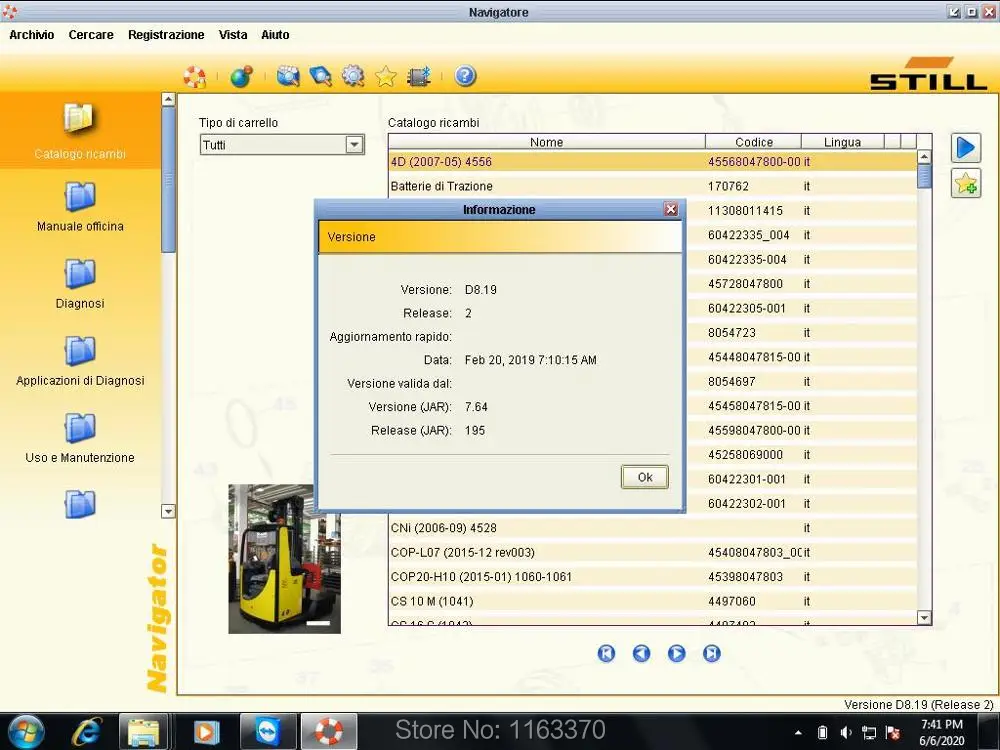Close the Informazione dialog with X
Viewport: 1000px width, 750px height.
click(670, 209)
